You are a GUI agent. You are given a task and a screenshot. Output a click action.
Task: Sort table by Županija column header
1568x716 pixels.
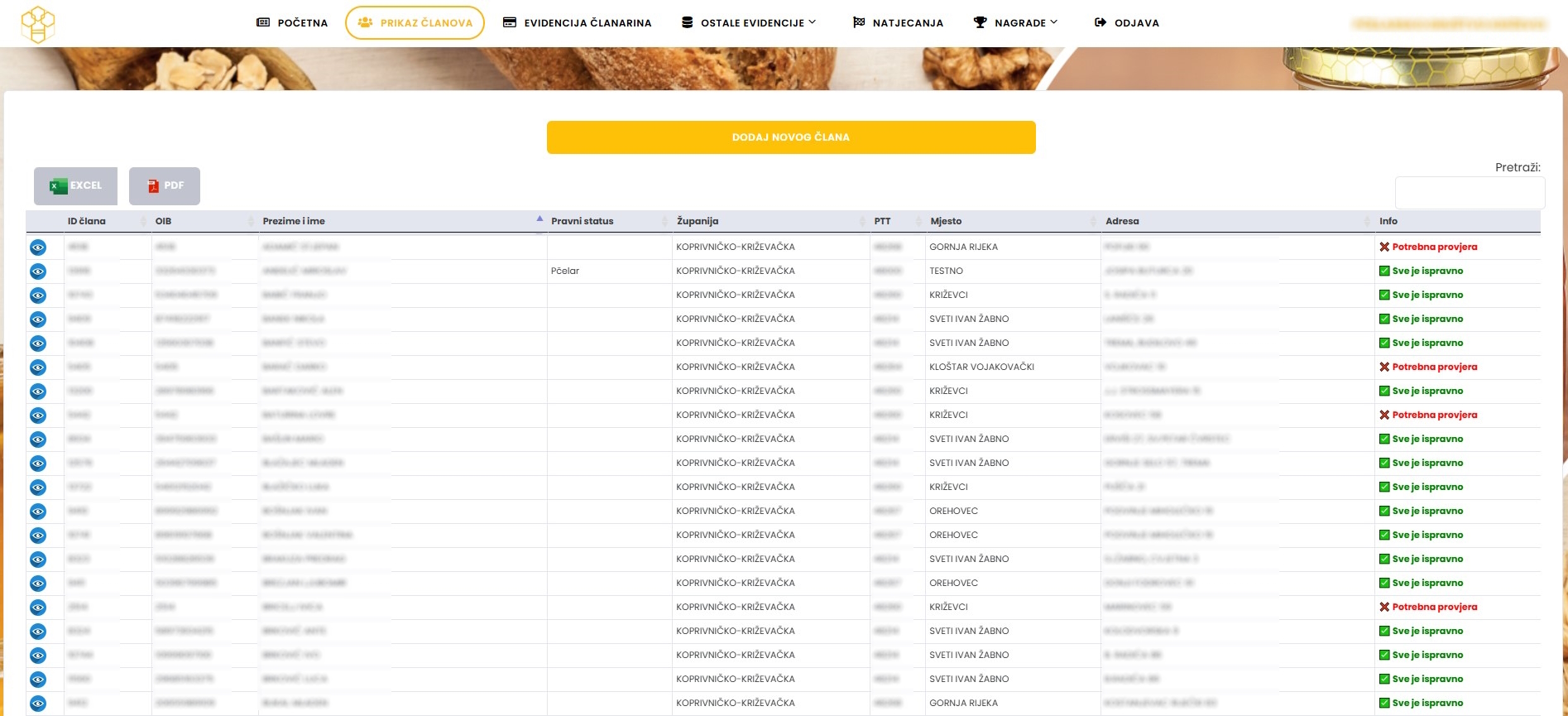point(698,221)
